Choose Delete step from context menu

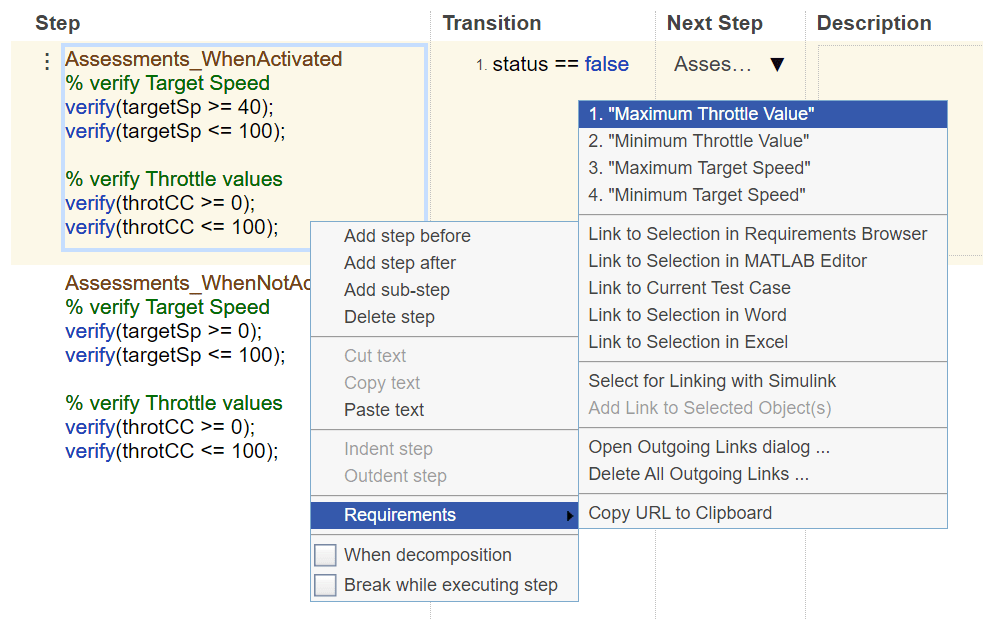(x=389, y=317)
